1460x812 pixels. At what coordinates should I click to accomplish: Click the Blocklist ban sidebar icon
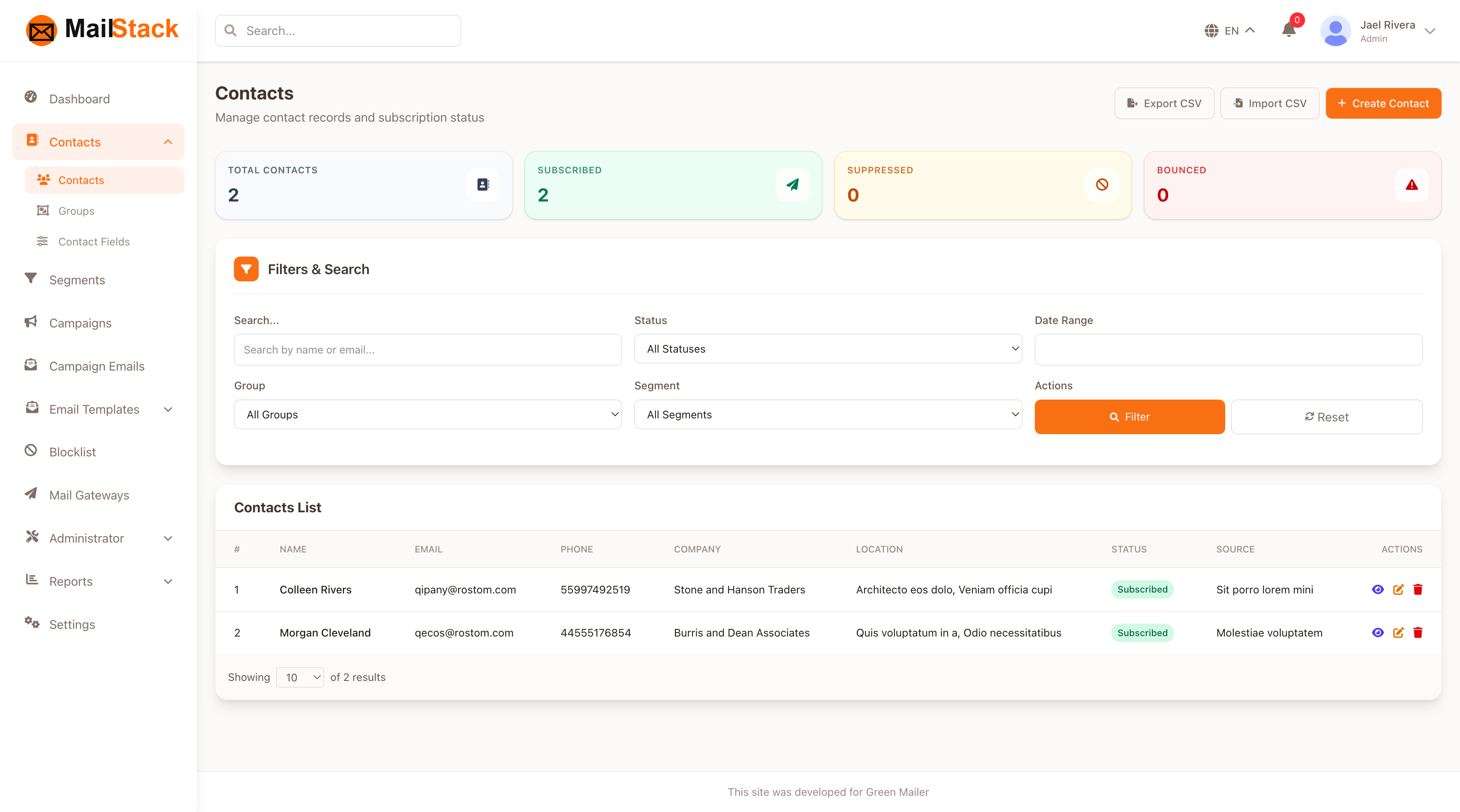(31, 450)
